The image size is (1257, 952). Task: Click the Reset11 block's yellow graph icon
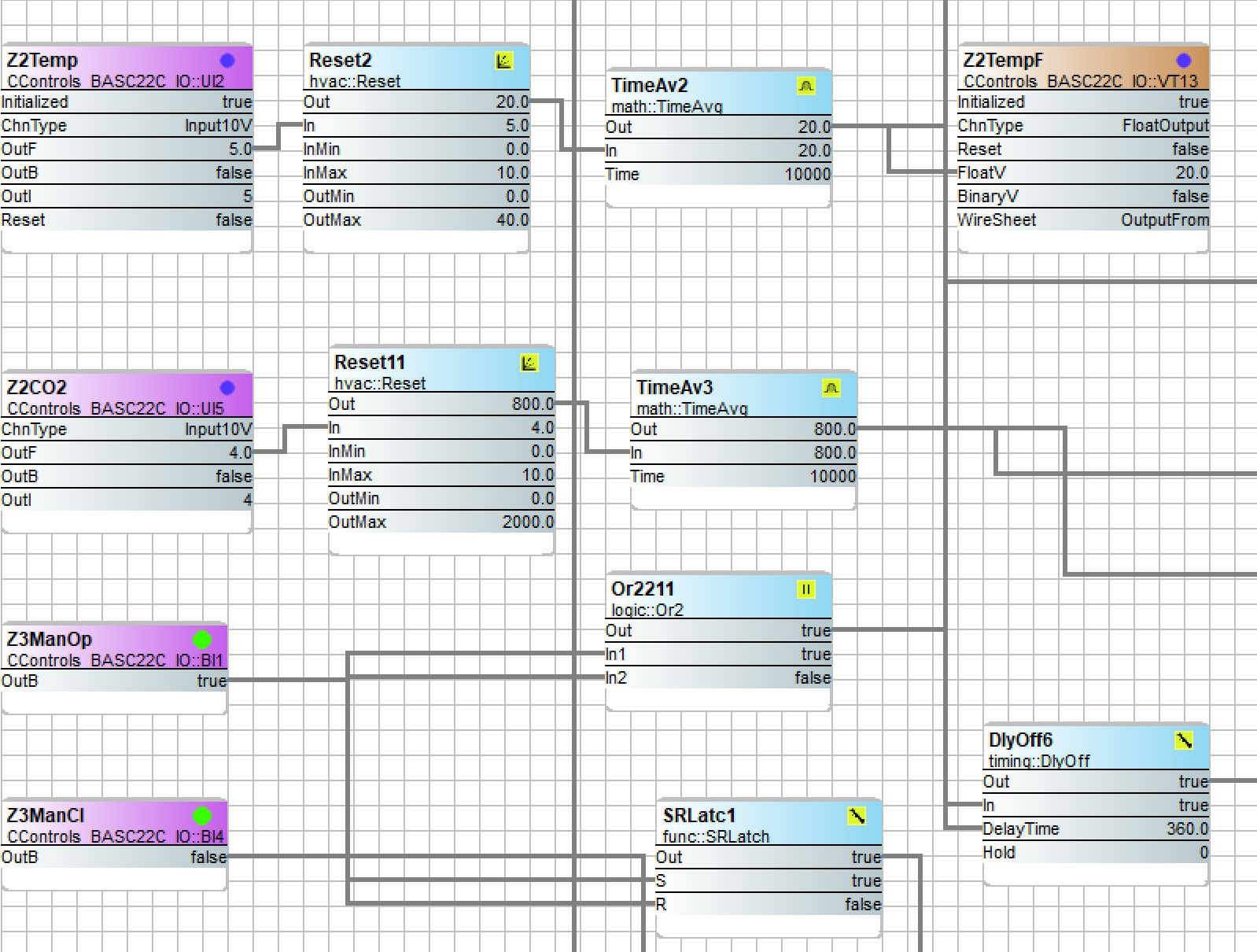[x=529, y=363]
